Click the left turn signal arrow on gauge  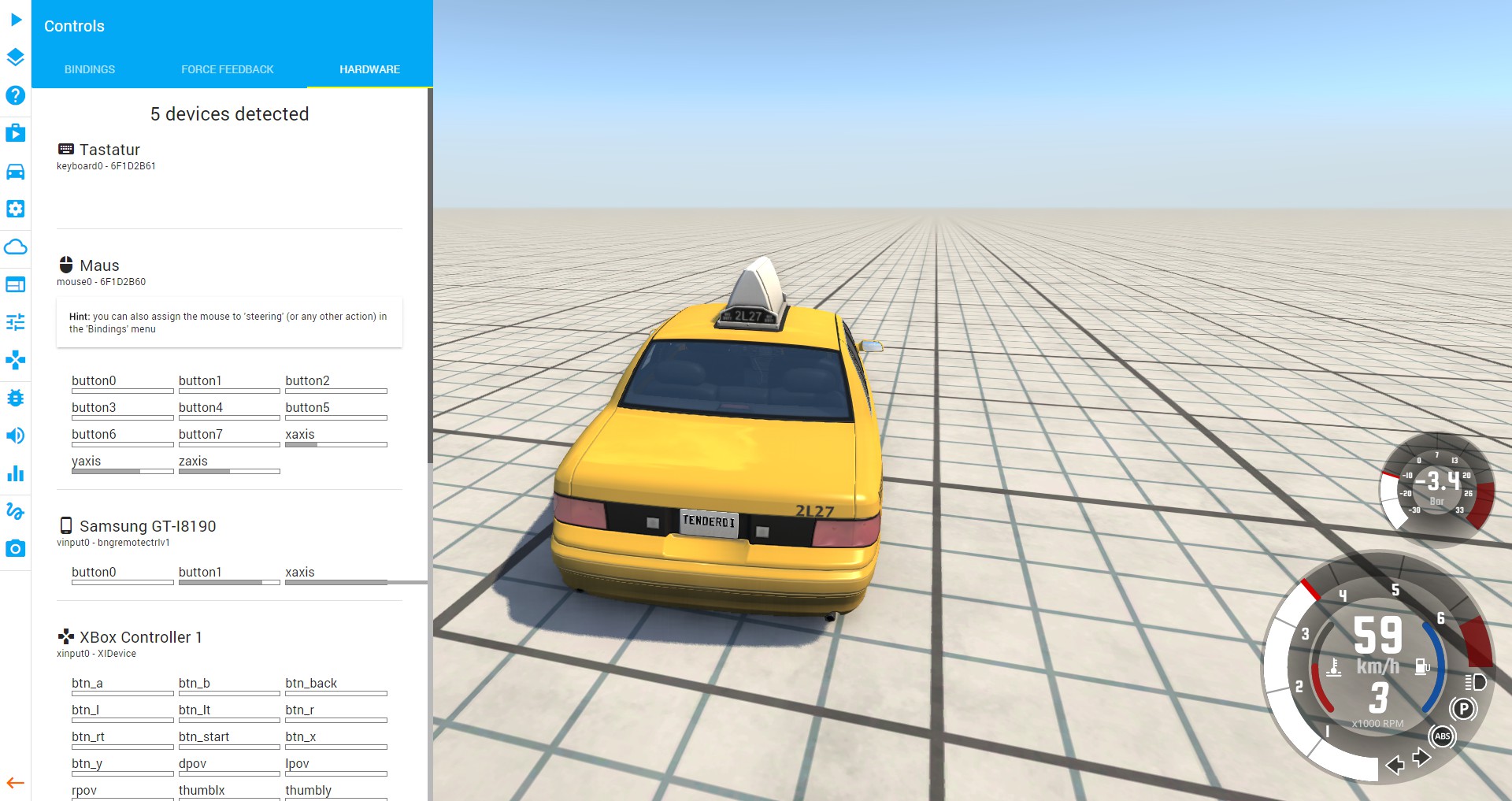pos(1395,765)
